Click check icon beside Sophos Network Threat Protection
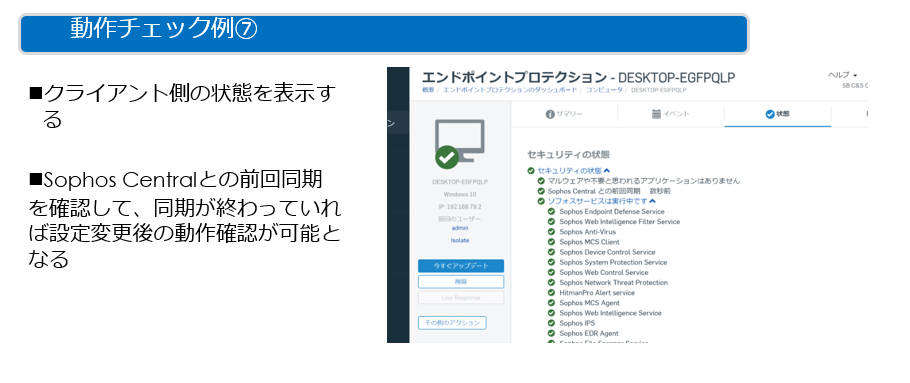 click(x=551, y=283)
